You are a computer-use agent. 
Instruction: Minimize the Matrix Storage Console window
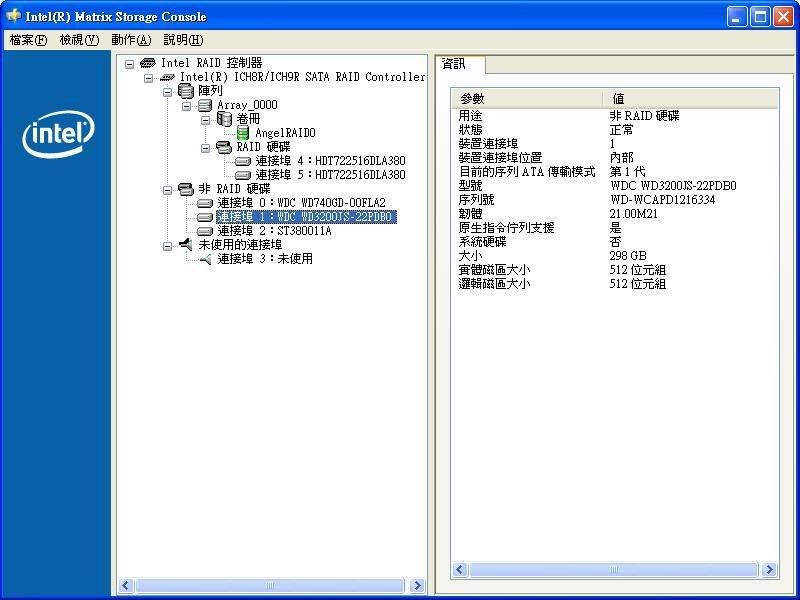(737, 17)
